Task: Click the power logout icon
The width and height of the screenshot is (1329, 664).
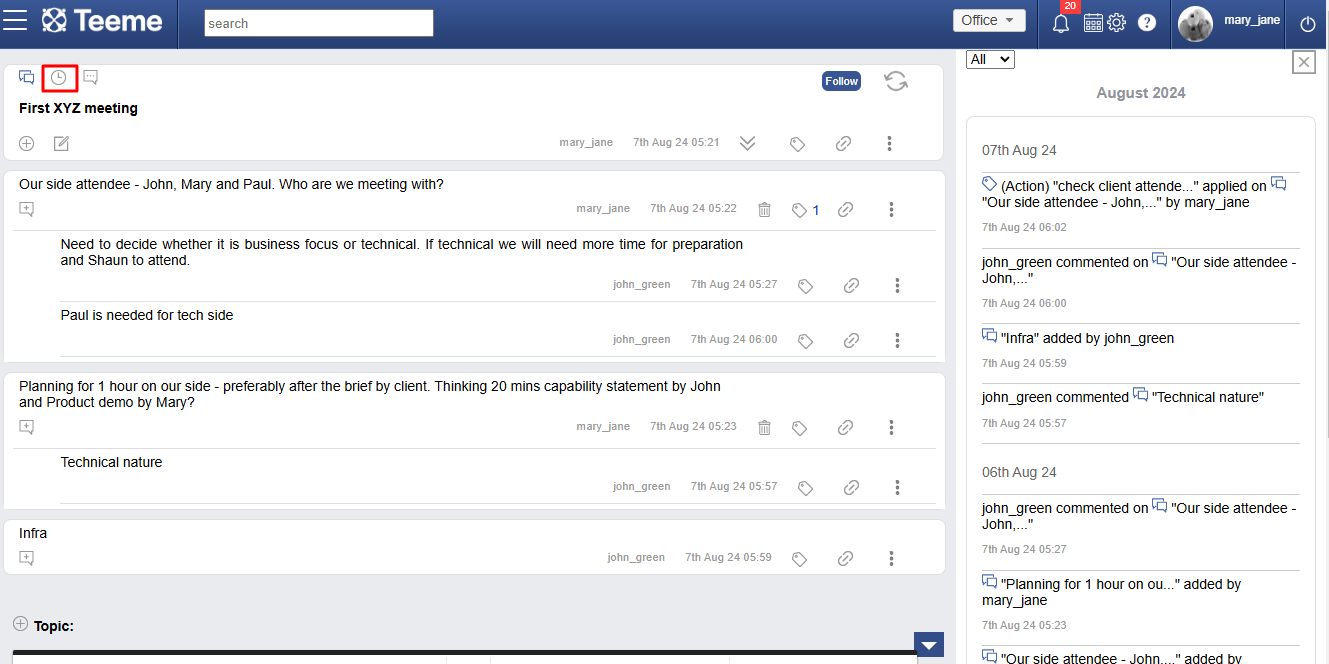Action: pos(1308,24)
